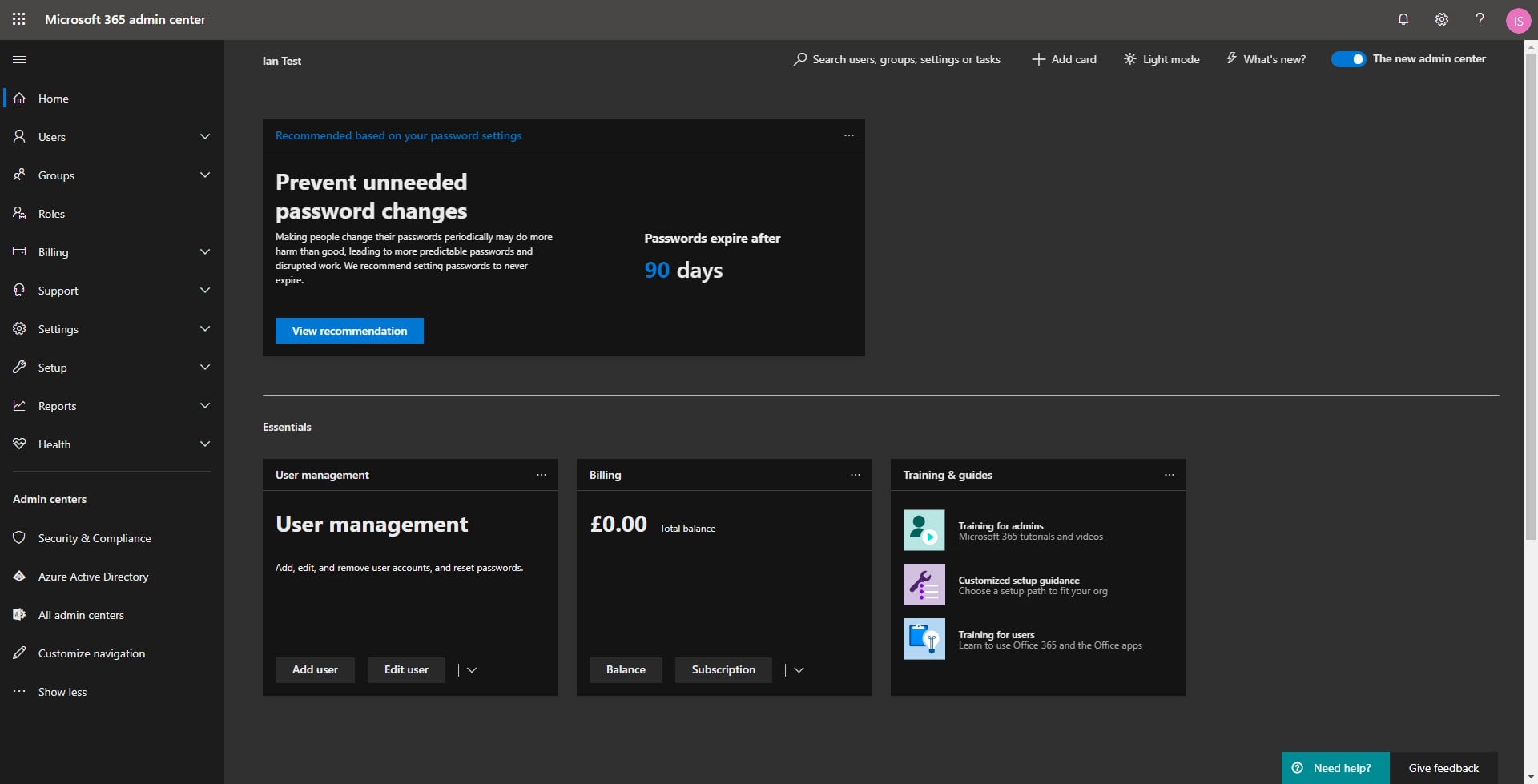1538x784 pixels.
Task: Click the View recommendation button
Action: point(348,330)
